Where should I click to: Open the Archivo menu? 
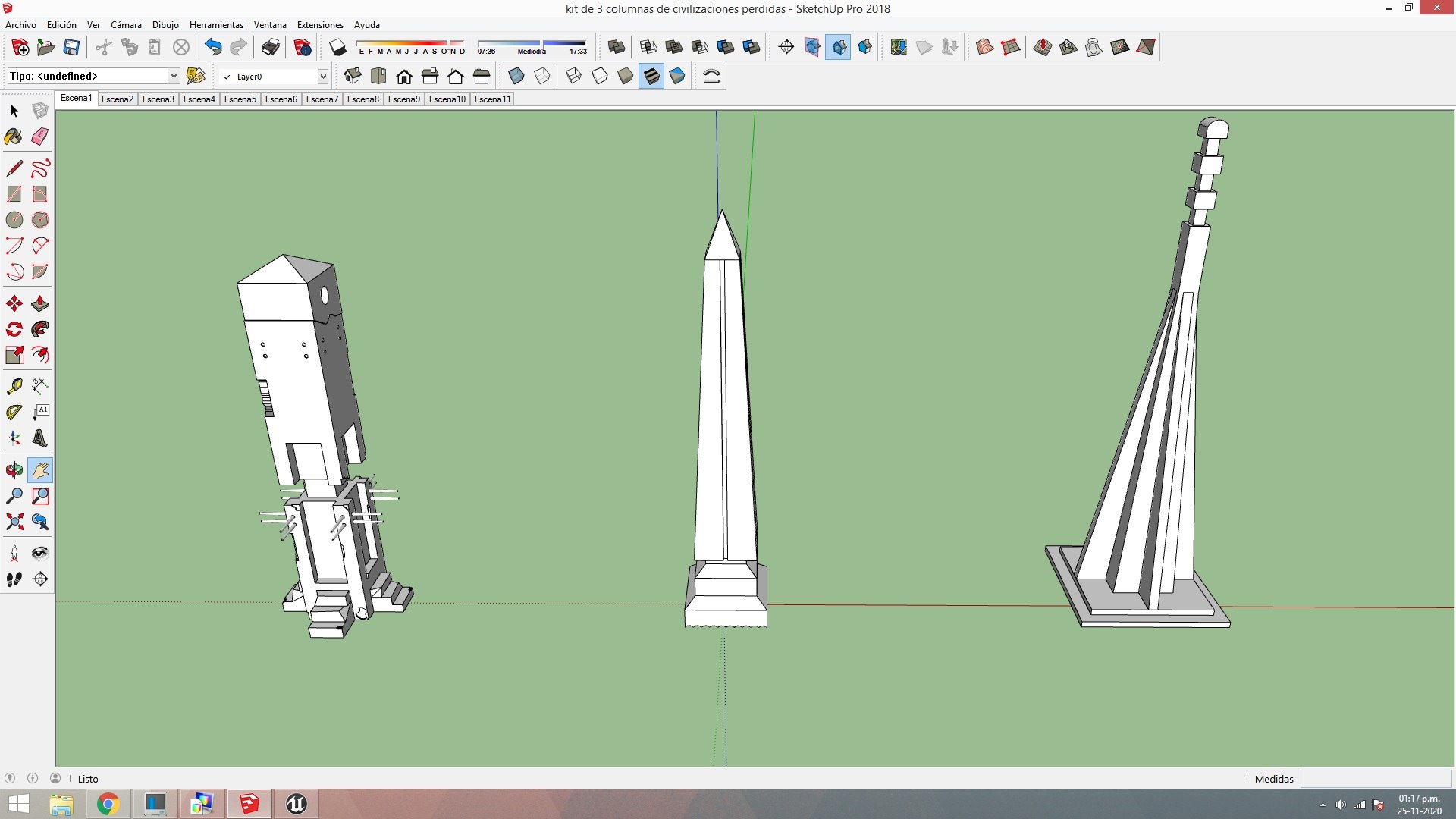pos(20,25)
